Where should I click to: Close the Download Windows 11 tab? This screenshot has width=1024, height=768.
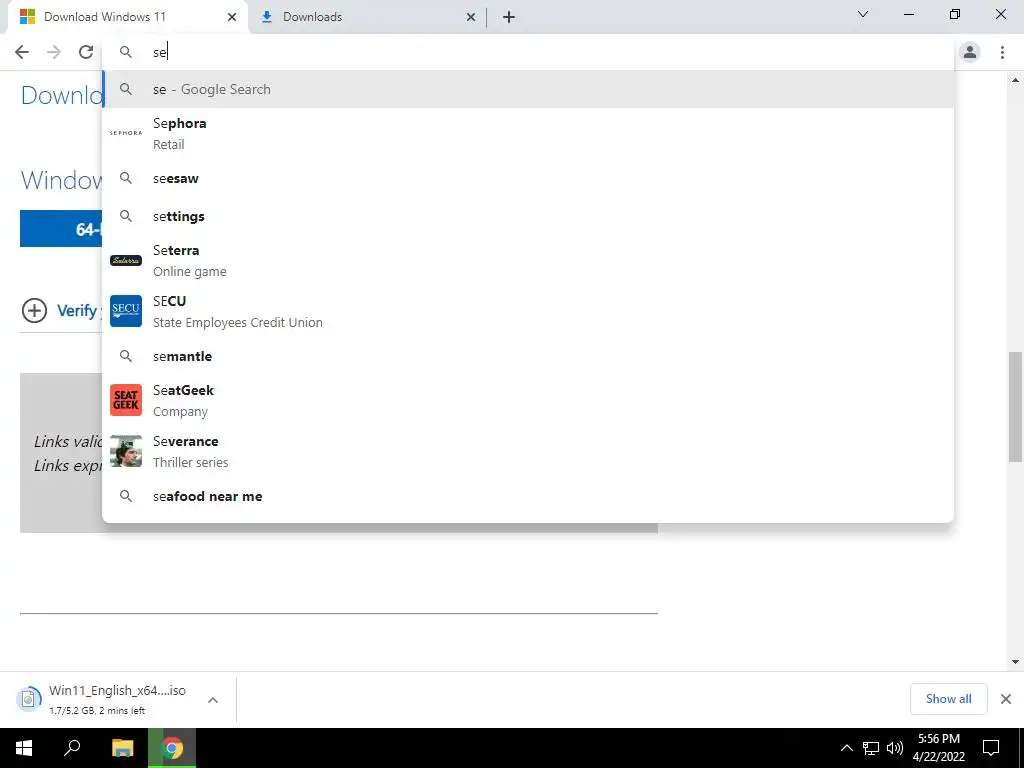point(232,17)
